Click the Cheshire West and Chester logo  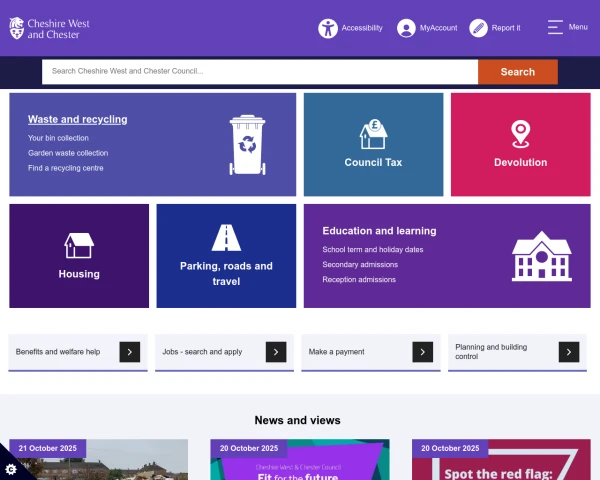click(49, 28)
